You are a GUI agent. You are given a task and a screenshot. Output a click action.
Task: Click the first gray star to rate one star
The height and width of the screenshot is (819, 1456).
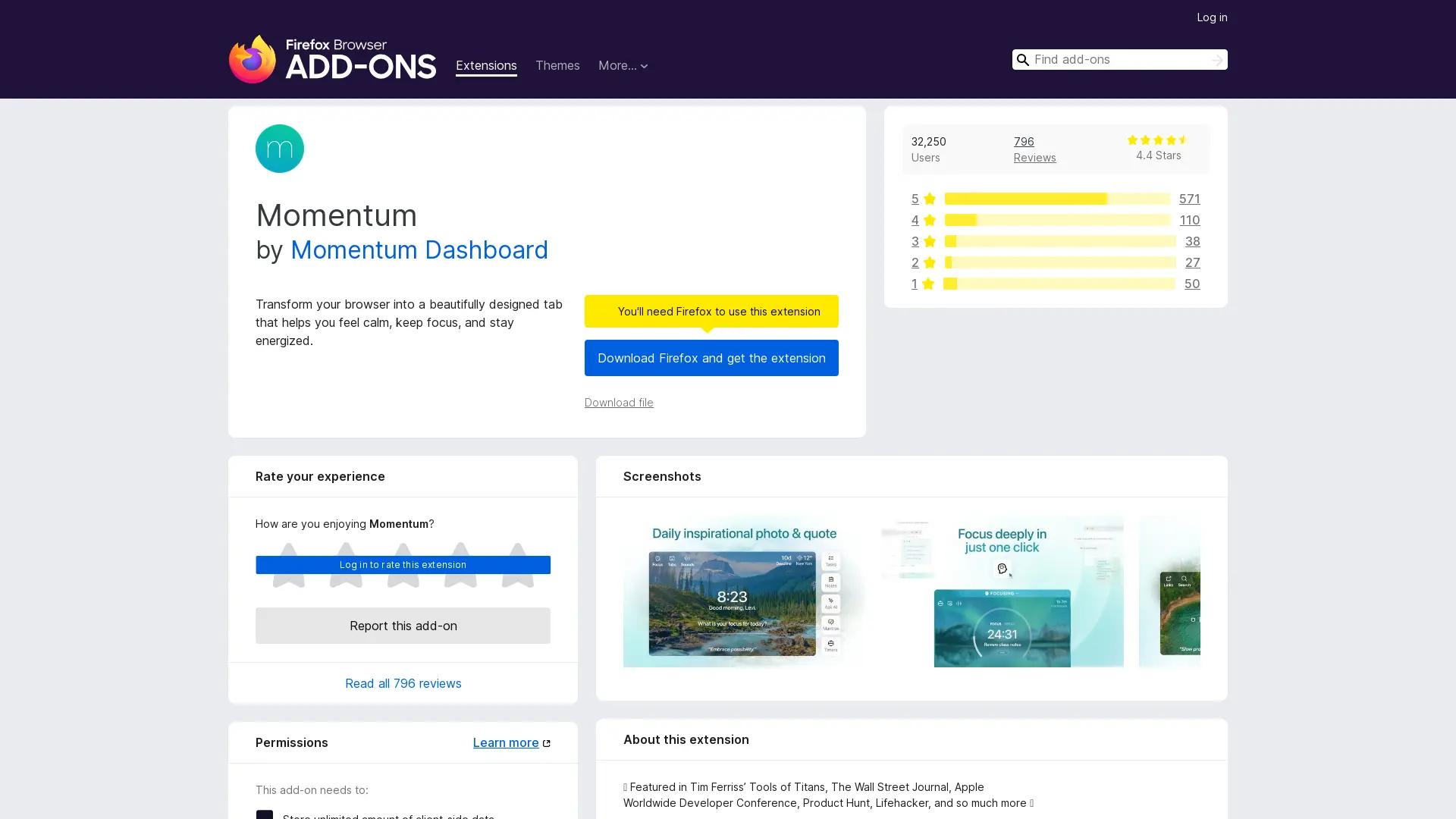click(x=288, y=565)
